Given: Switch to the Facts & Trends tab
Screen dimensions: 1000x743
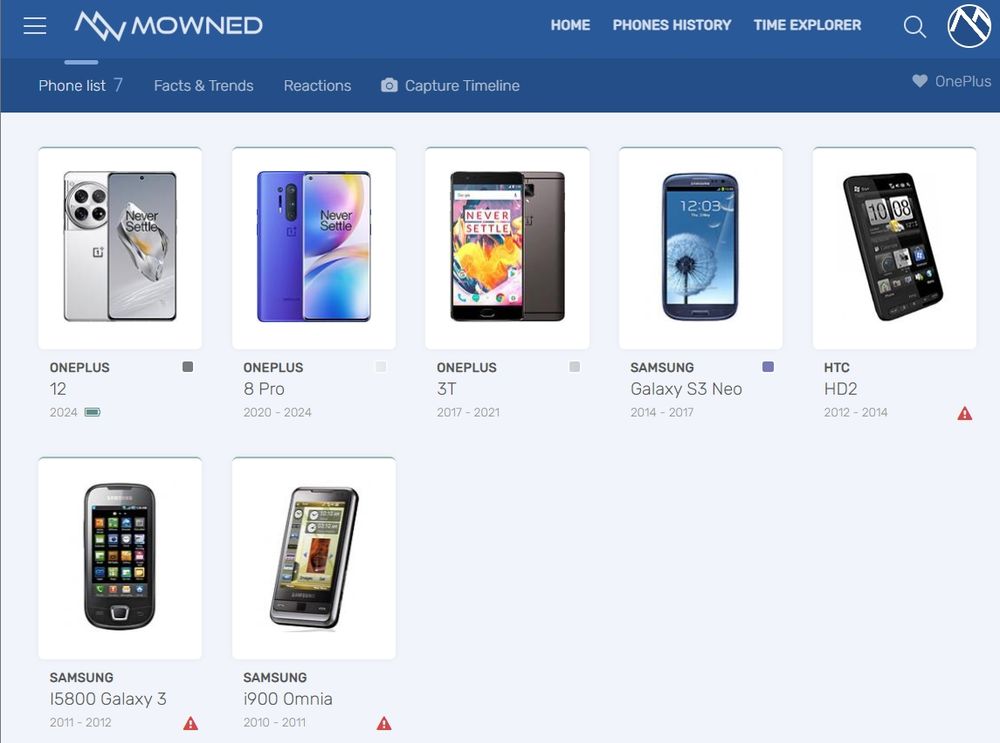Looking at the screenshot, I should 203,85.
